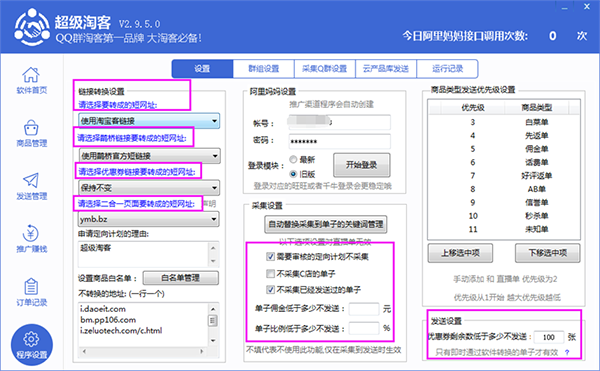Click the 开始登录 button
This screenshot has height=371, width=600.
click(362, 165)
